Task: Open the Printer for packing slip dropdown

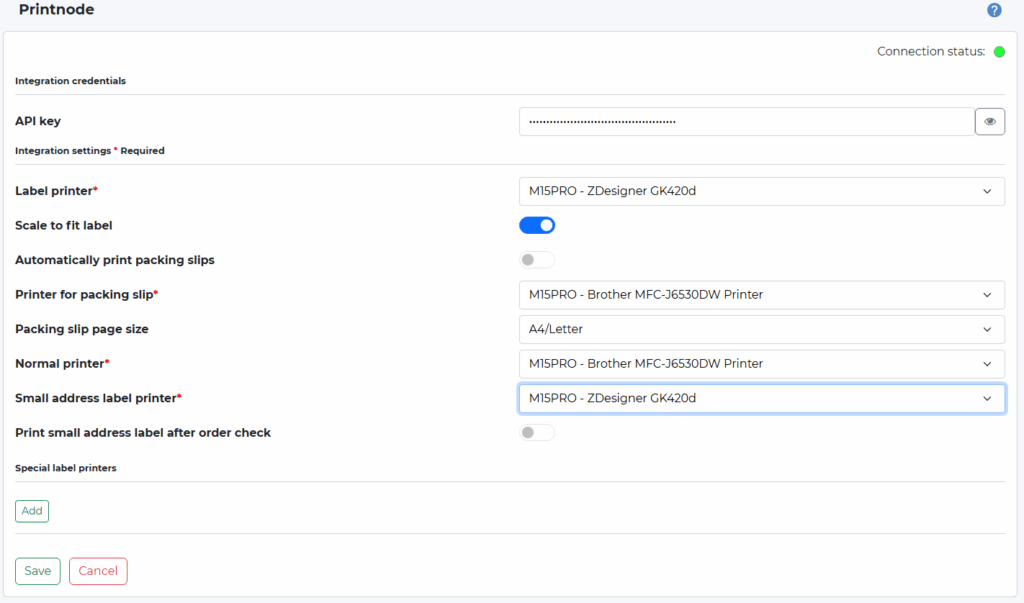Action: pos(760,294)
